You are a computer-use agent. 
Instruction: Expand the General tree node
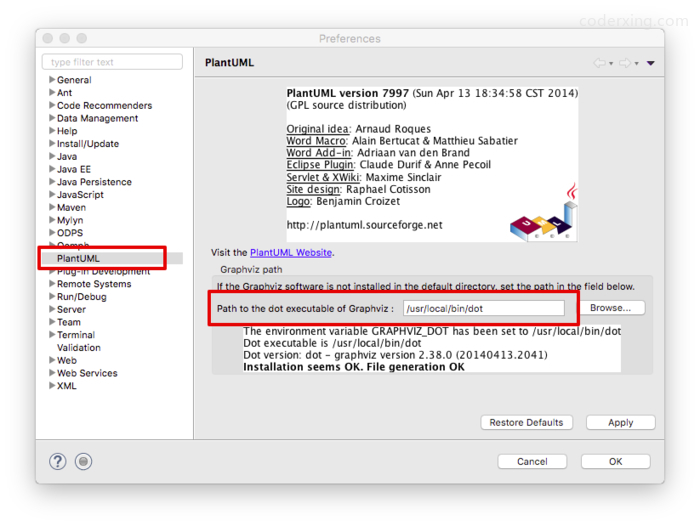coord(52,79)
